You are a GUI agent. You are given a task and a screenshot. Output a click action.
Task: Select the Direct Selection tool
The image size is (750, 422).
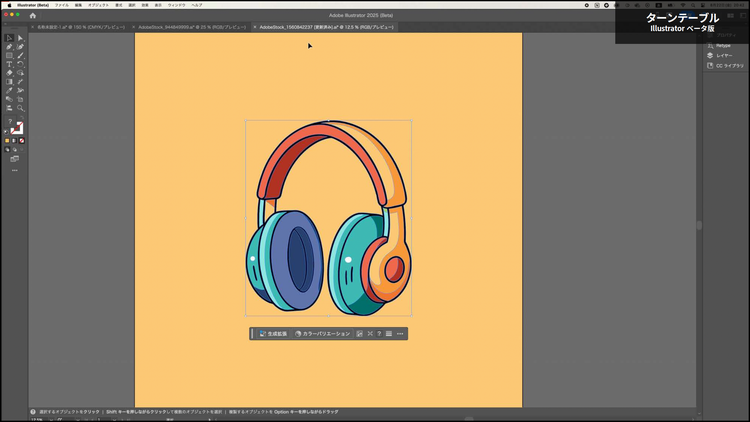(x=20, y=38)
